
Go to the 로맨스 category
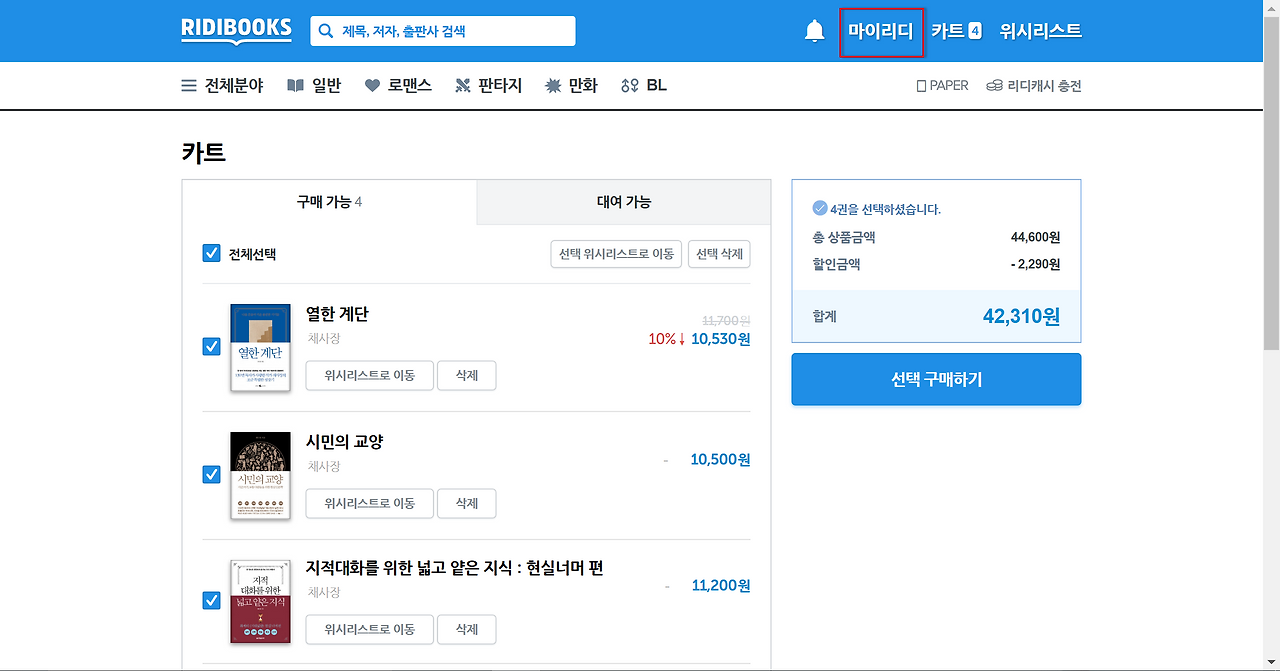click(410, 86)
